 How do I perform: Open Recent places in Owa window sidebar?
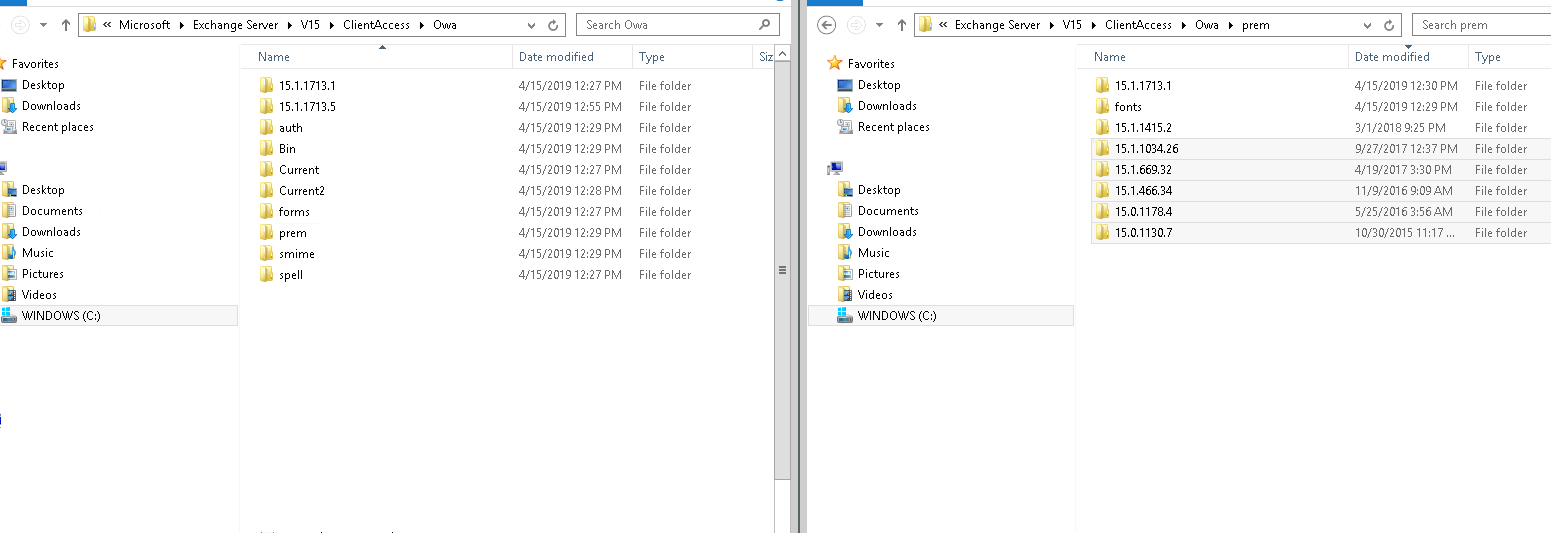[58, 127]
